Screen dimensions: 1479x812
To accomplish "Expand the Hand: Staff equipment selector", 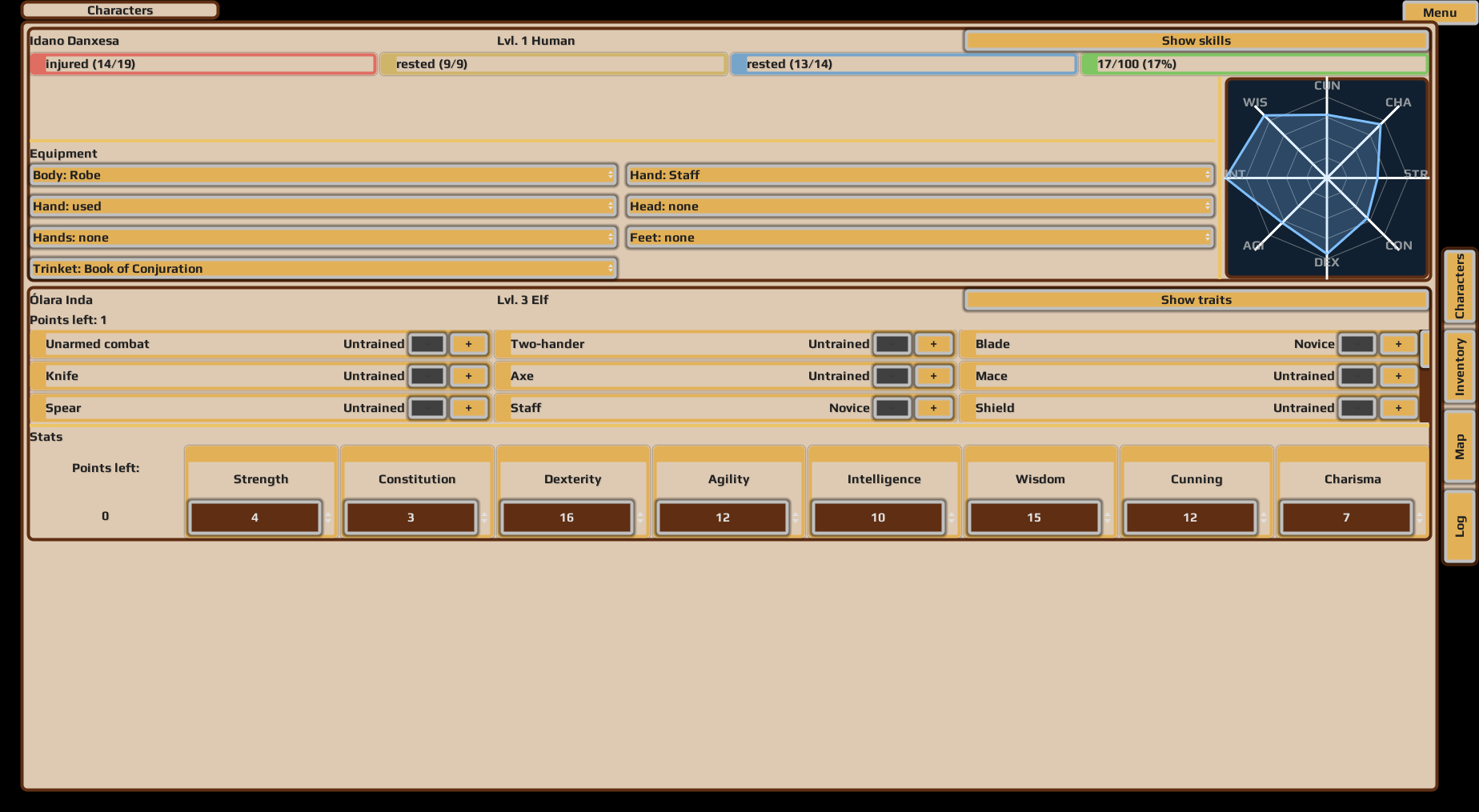I will [920, 175].
